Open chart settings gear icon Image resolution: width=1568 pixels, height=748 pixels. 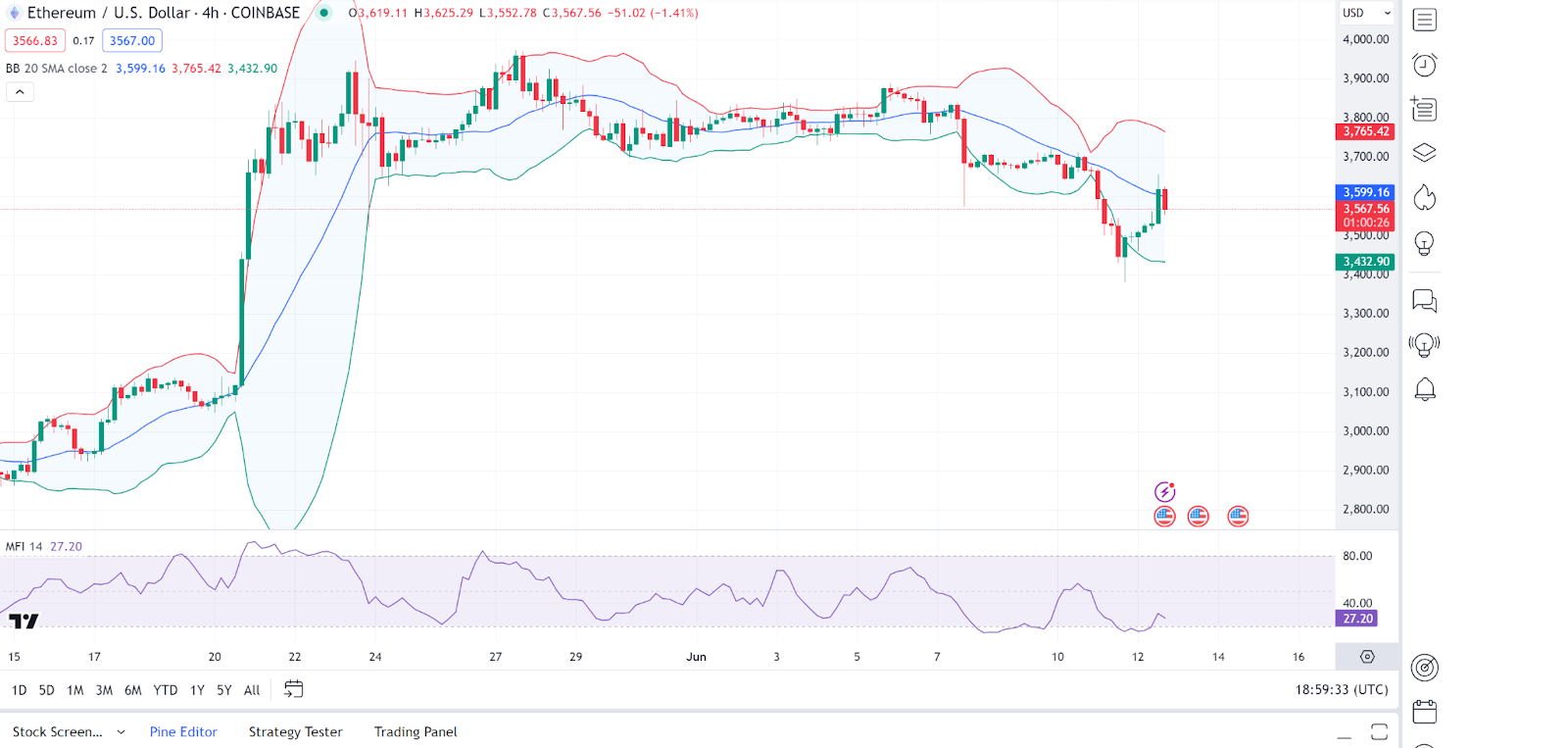[1367, 657]
